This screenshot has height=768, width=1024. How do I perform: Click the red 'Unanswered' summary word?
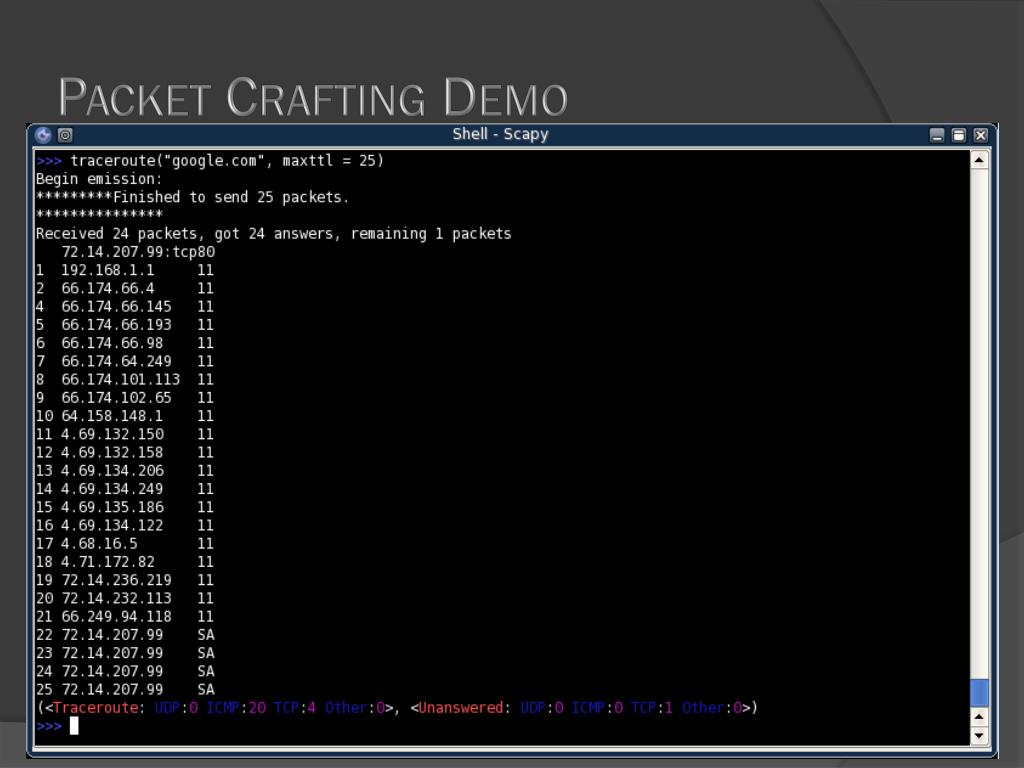pyautogui.click(x=460, y=708)
